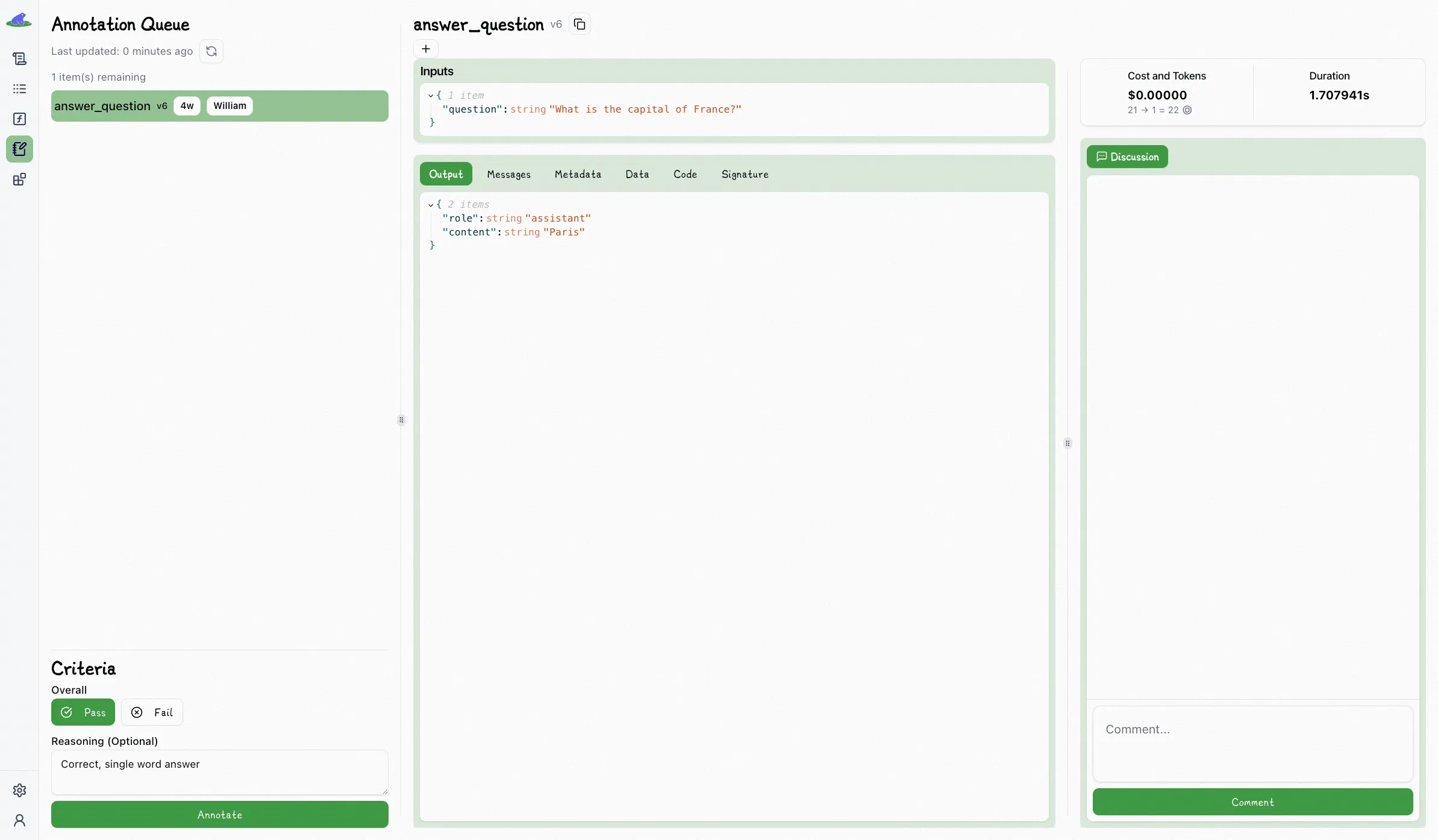Select Pass for the Overall criteria
The width and height of the screenshot is (1438, 840).
(x=83, y=712)
